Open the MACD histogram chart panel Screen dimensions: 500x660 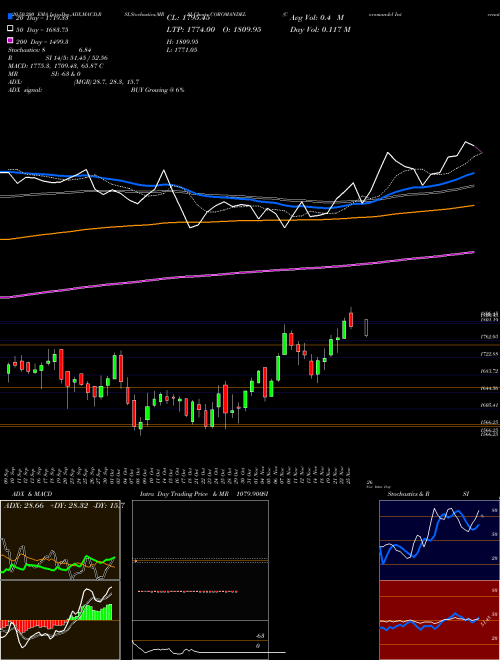tap(60, 620)
